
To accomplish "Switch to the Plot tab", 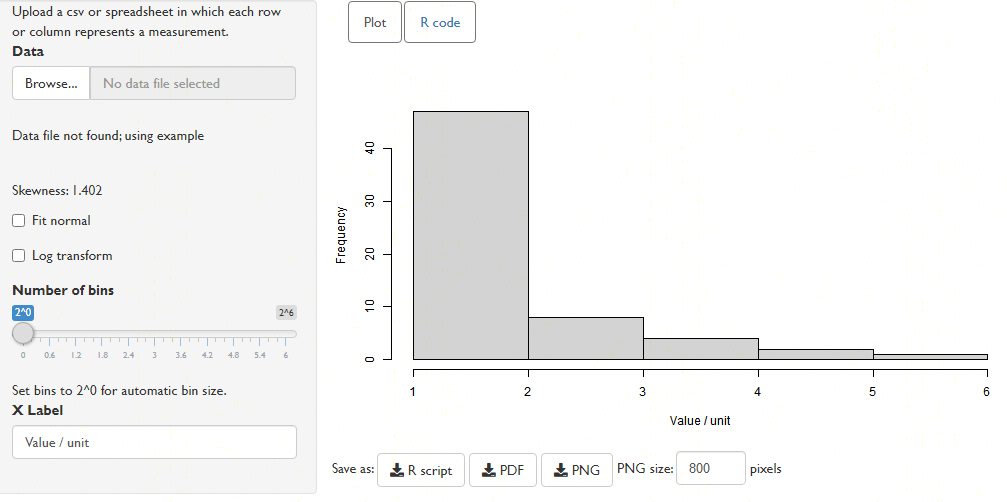I will coord(375,22).
